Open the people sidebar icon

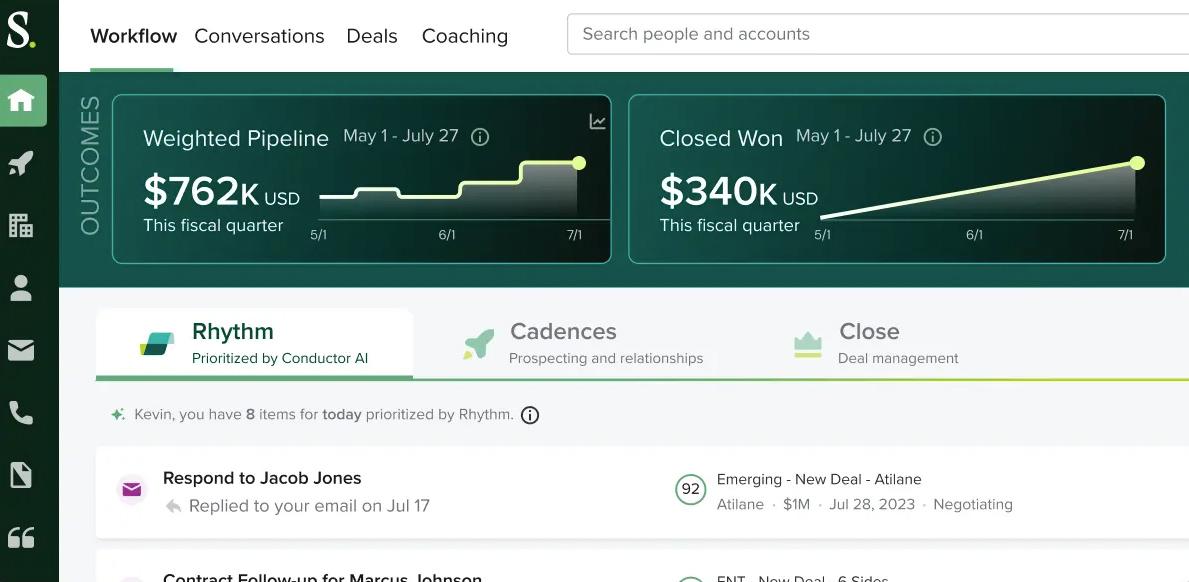(21, 288)
